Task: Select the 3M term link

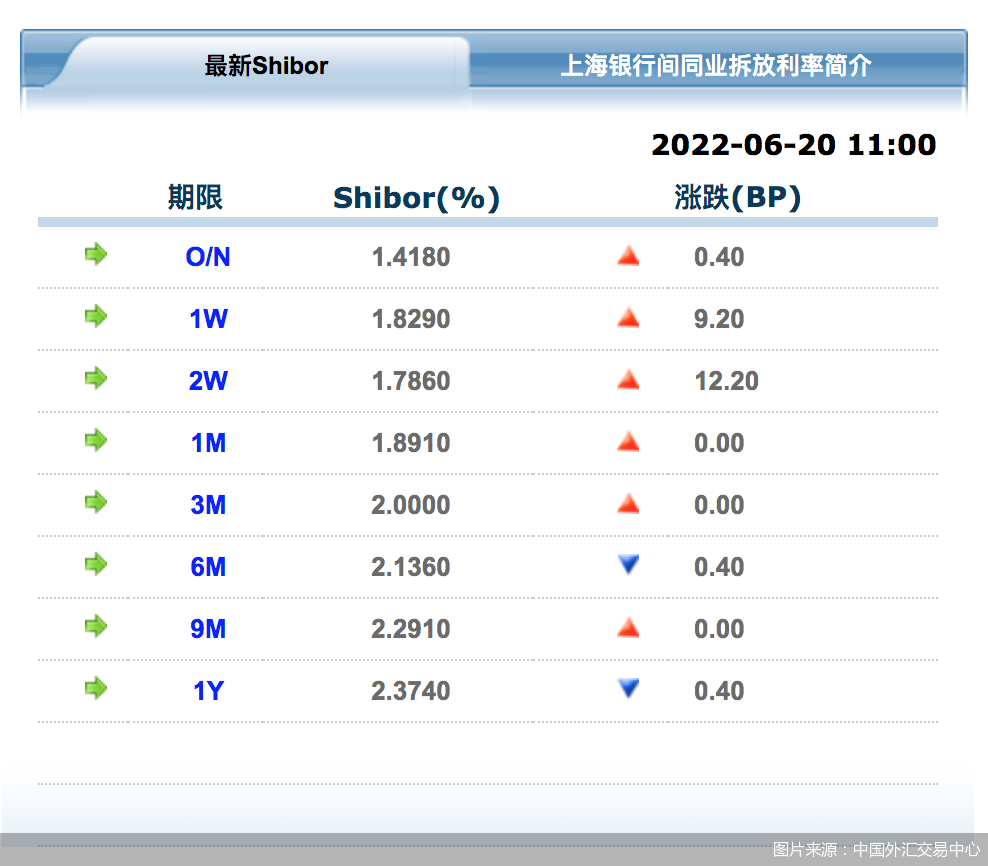Action: 208,505
